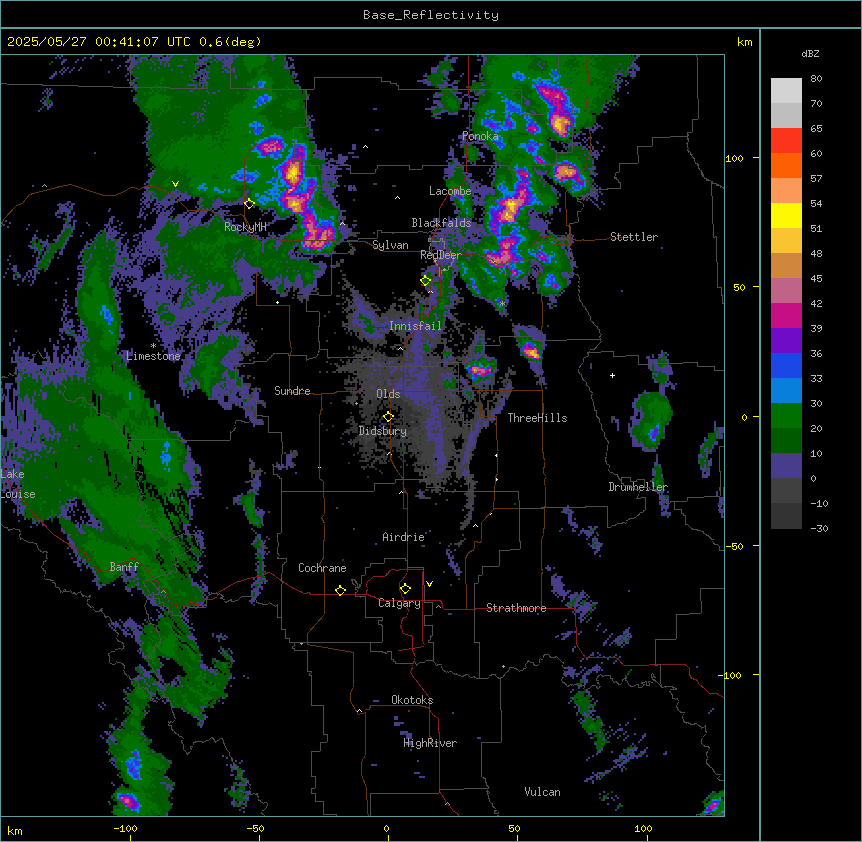
Task: Select the white plus marker east of ThreeHills
Action: 612,375
